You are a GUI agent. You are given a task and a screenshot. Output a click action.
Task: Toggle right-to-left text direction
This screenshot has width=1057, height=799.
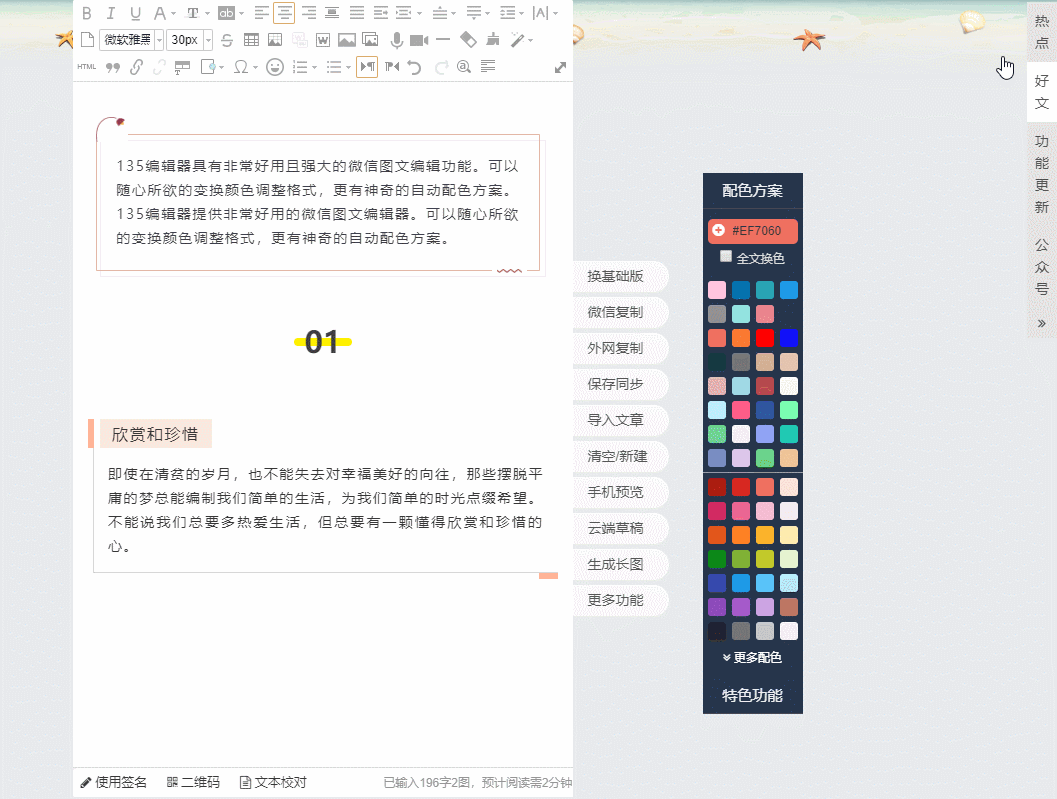[x=392, y=67]
